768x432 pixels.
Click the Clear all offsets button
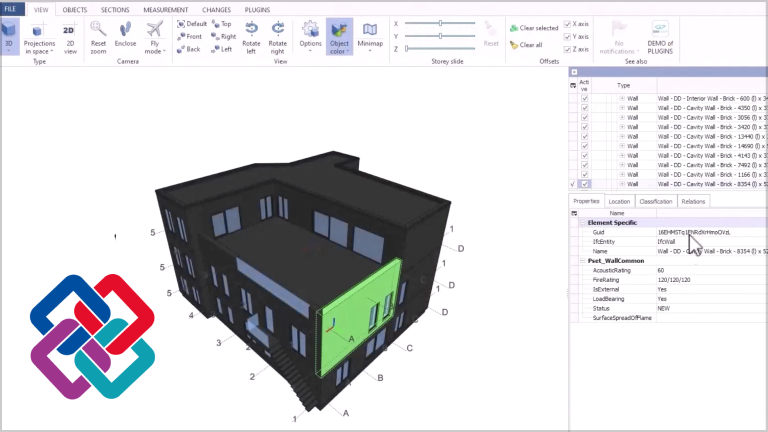tap(526, 45)
